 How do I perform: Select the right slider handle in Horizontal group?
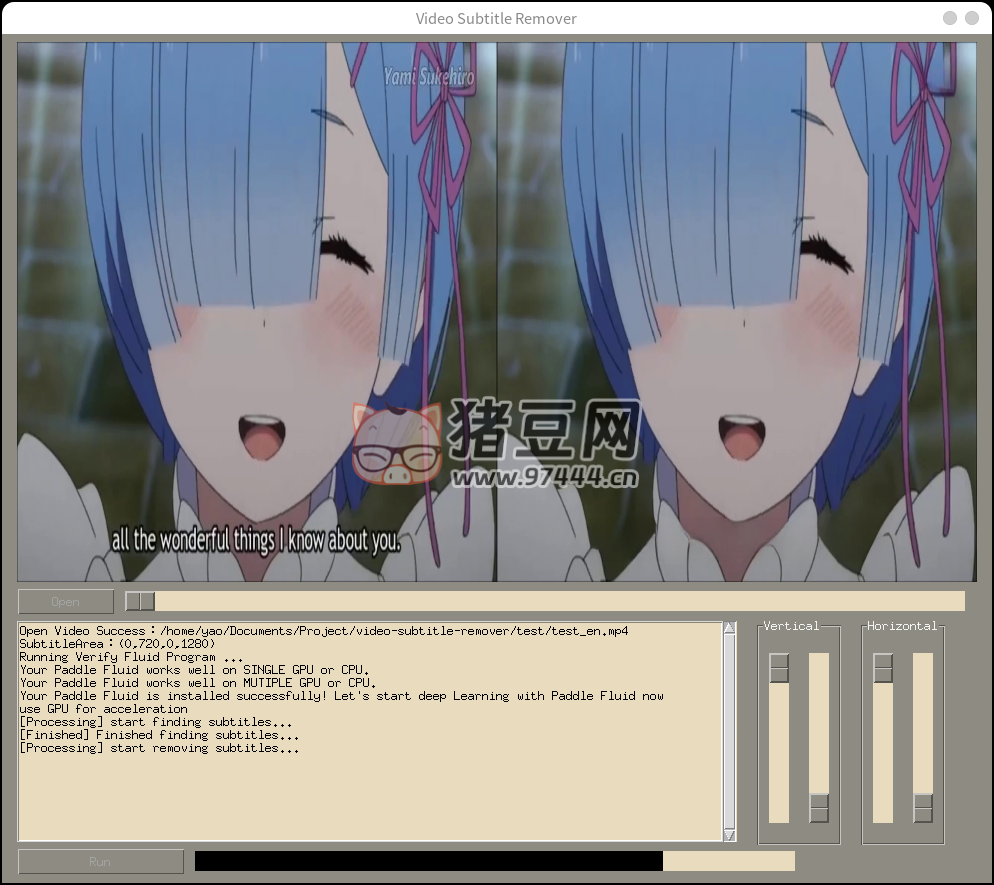coord(923,807)
